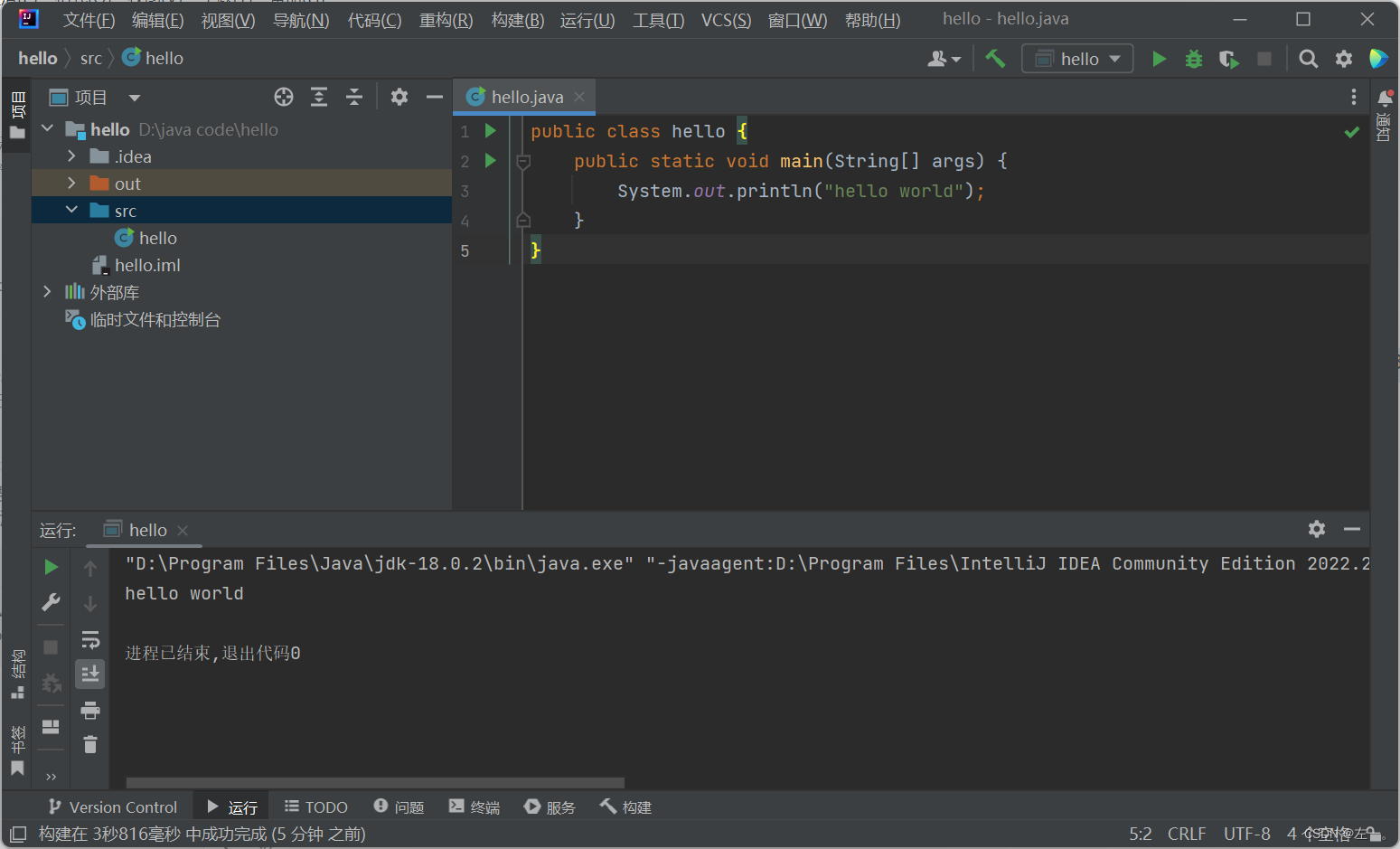The height and width of the screenshot is (849, 1400).
Task: Click 'src' in the breadcrumb bar
Action: pos(90,58)
